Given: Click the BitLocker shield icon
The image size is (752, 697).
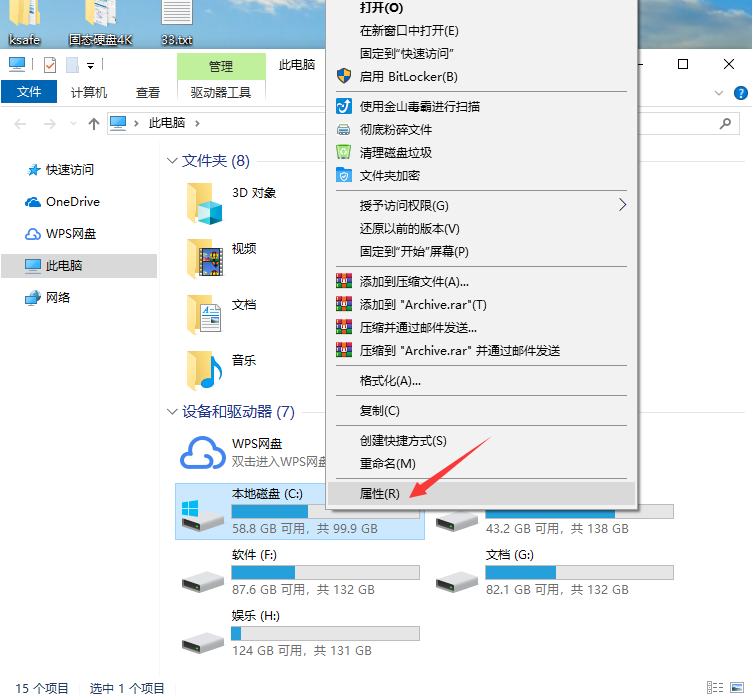Looking at the screenshot, I should (343, 76).
